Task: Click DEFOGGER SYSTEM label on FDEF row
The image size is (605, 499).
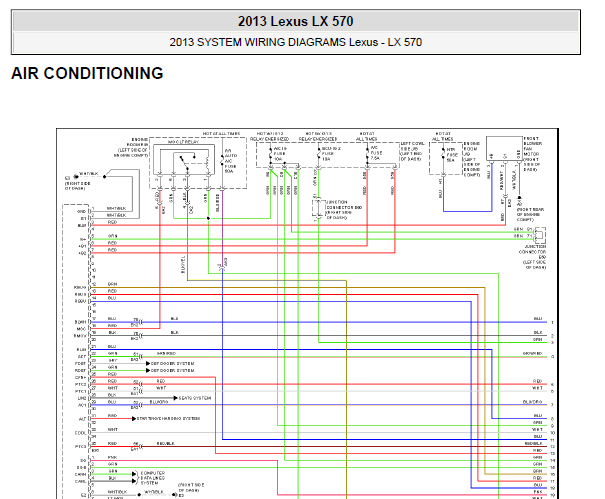Action: pos(172,364)
